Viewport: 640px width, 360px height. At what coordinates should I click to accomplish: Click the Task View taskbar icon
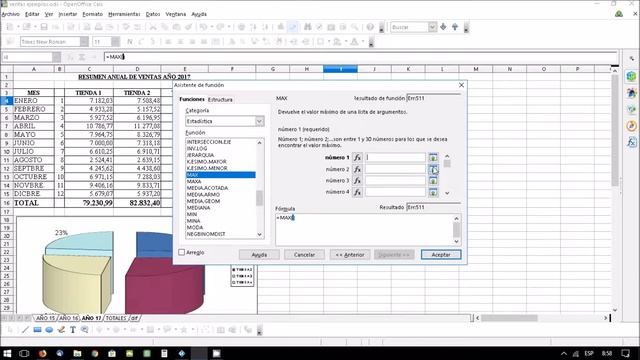pyautogui.click(x=24, y=353)
